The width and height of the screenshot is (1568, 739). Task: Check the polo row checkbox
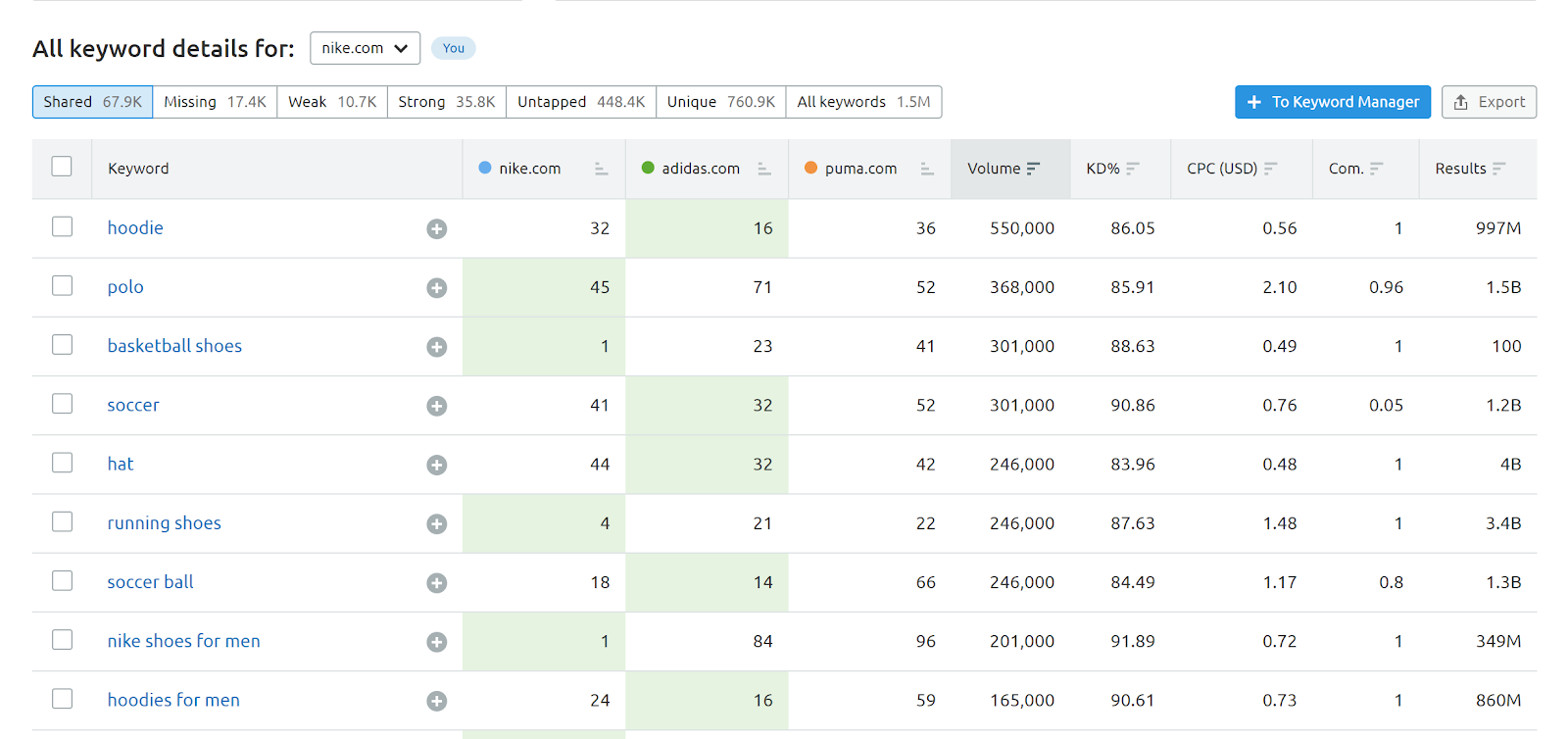tap(62, 285)
